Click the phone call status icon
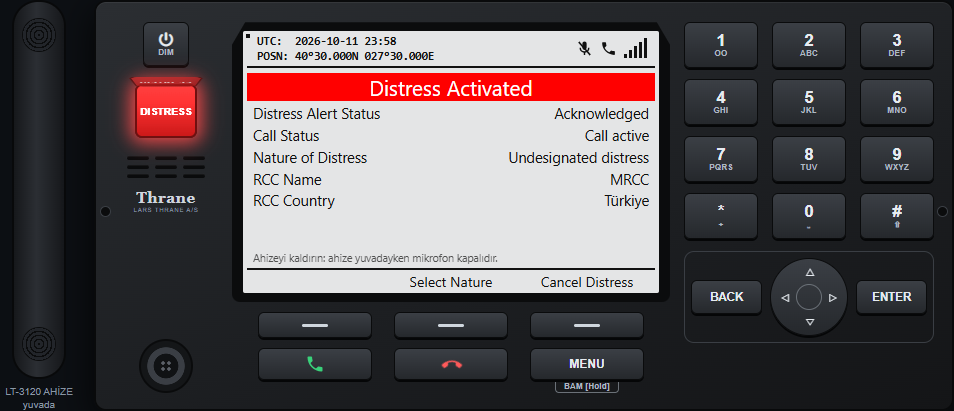This screenshot has height=411, width=954. [x=608, y=49]
